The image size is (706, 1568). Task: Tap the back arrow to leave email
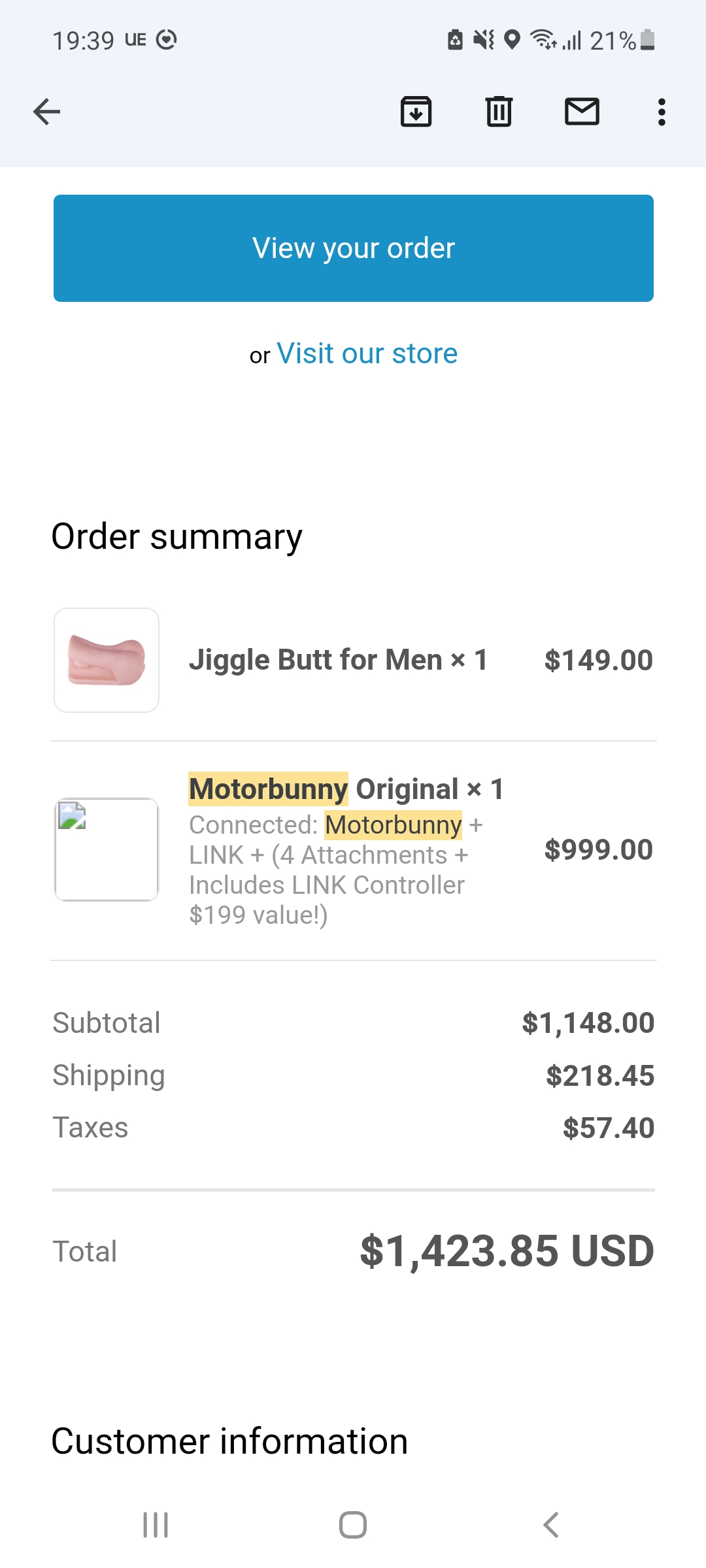tap(46, 112)
